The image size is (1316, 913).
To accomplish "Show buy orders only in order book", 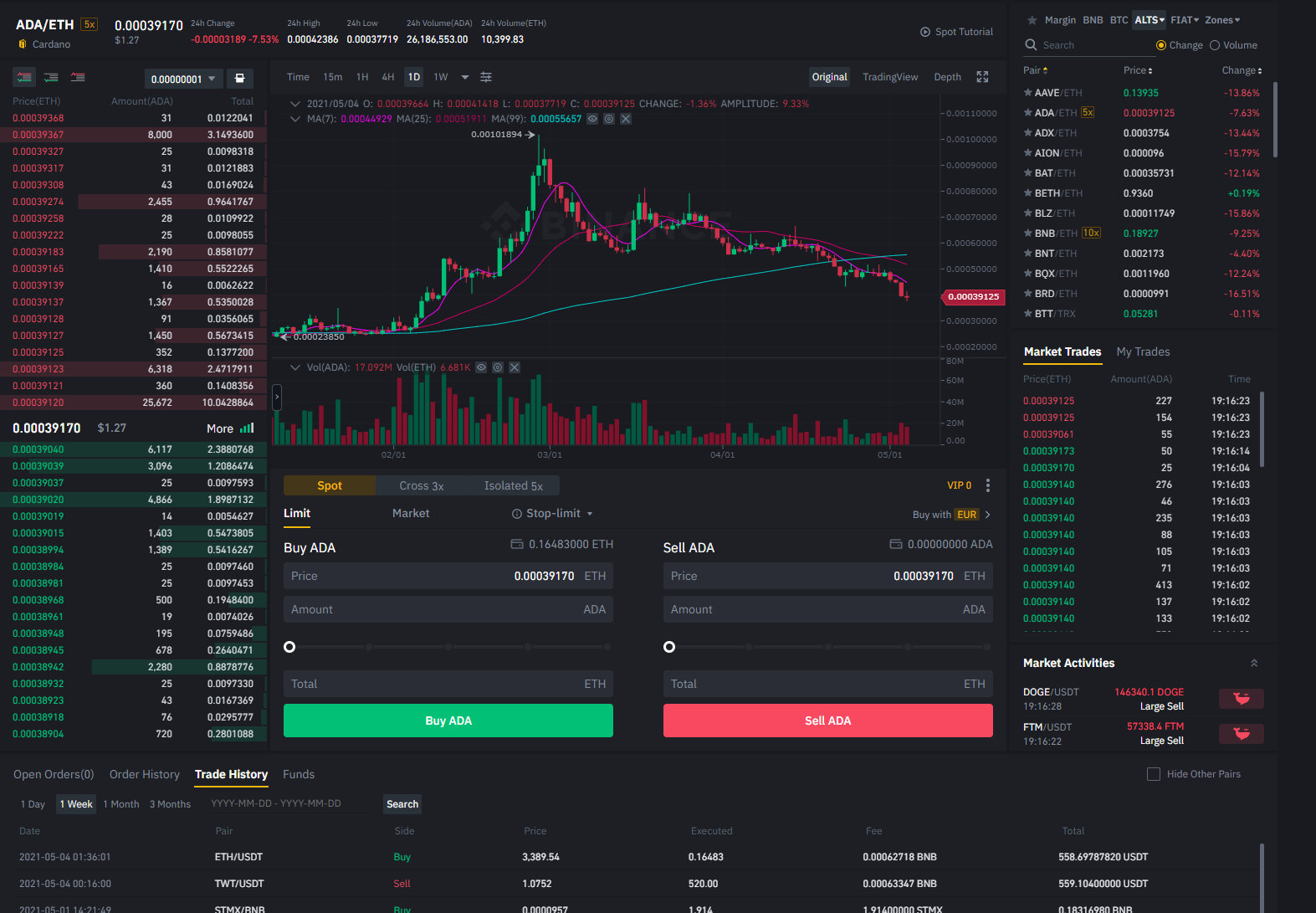I will [x=51, y=77].
